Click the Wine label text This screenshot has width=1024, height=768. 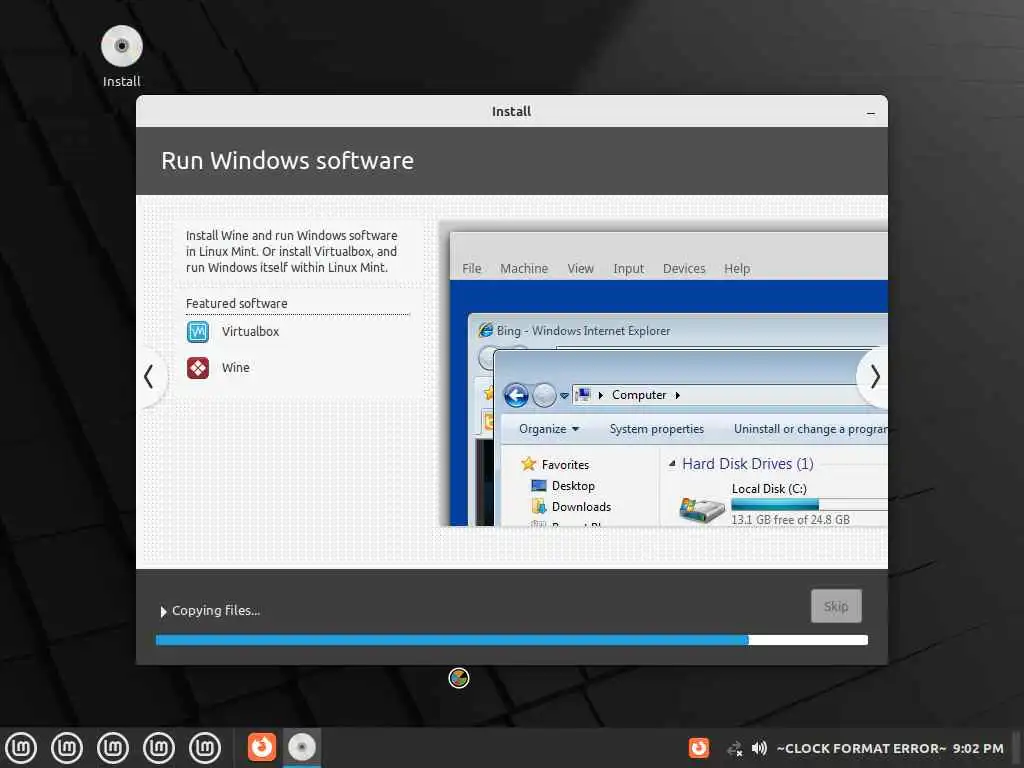coord(236,368)
